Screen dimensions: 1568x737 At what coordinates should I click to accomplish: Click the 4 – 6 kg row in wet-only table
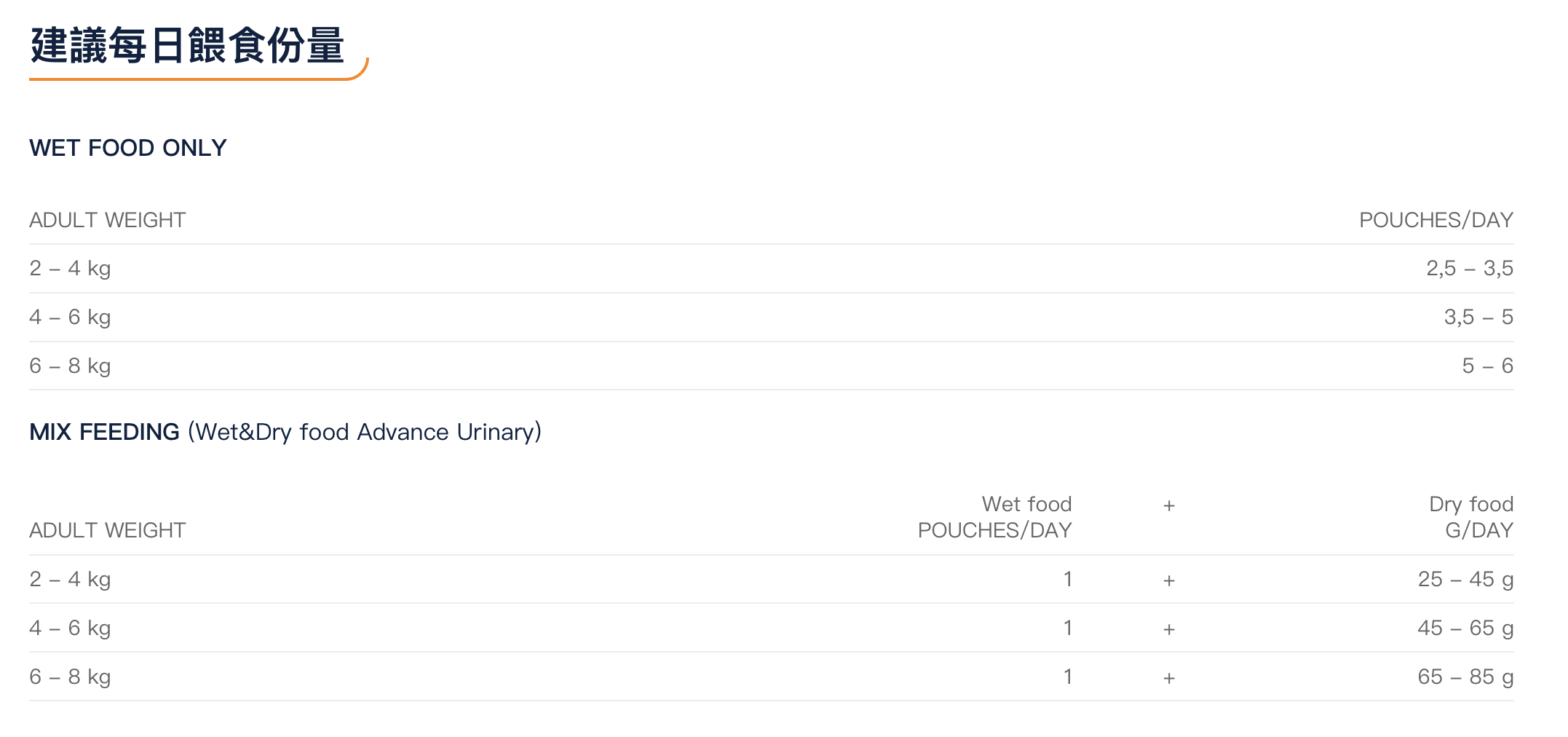(x=70, y=317)
